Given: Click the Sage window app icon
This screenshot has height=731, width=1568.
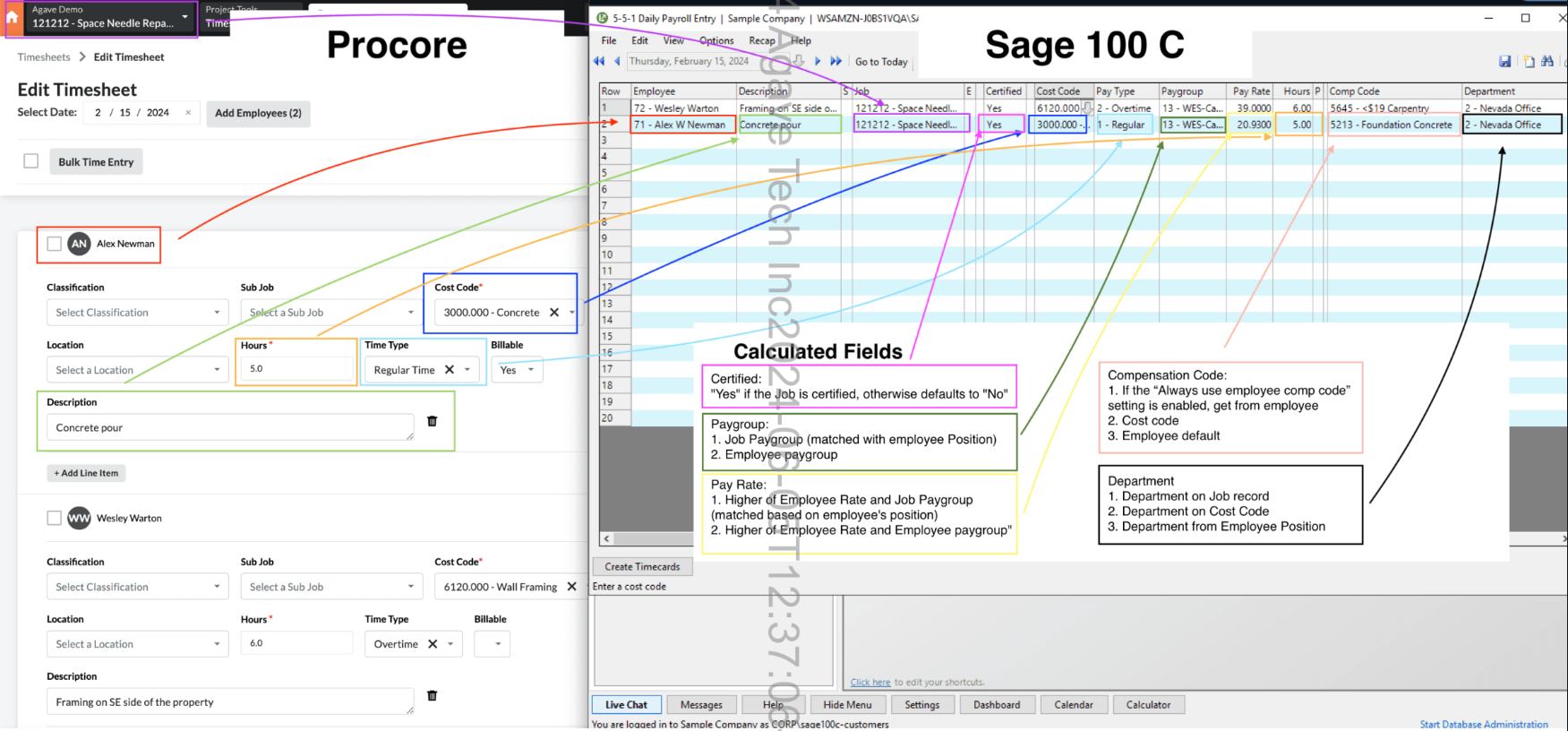Looking at the screenshot, I should 602,18.
